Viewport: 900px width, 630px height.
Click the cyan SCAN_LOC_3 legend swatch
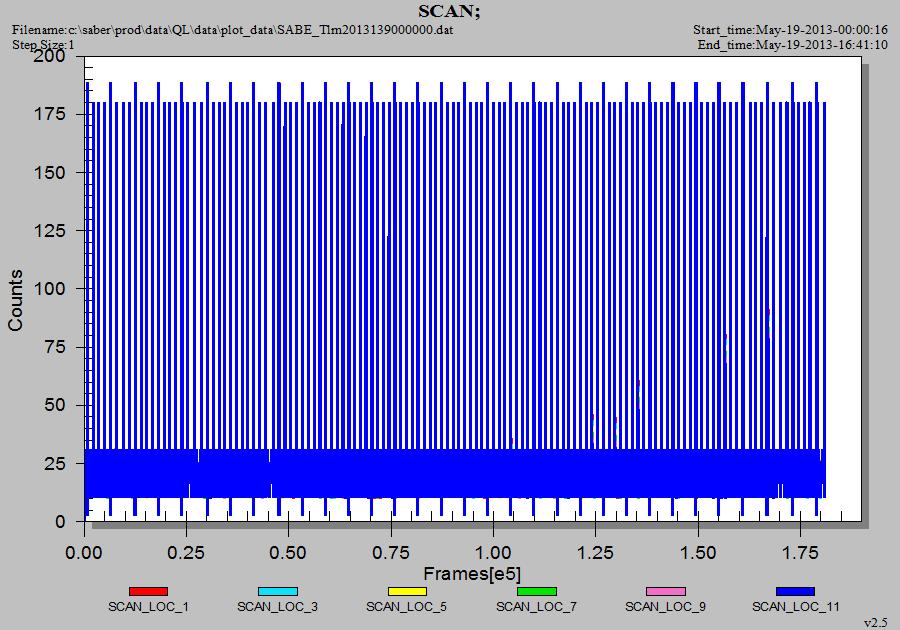click(278, 591)
